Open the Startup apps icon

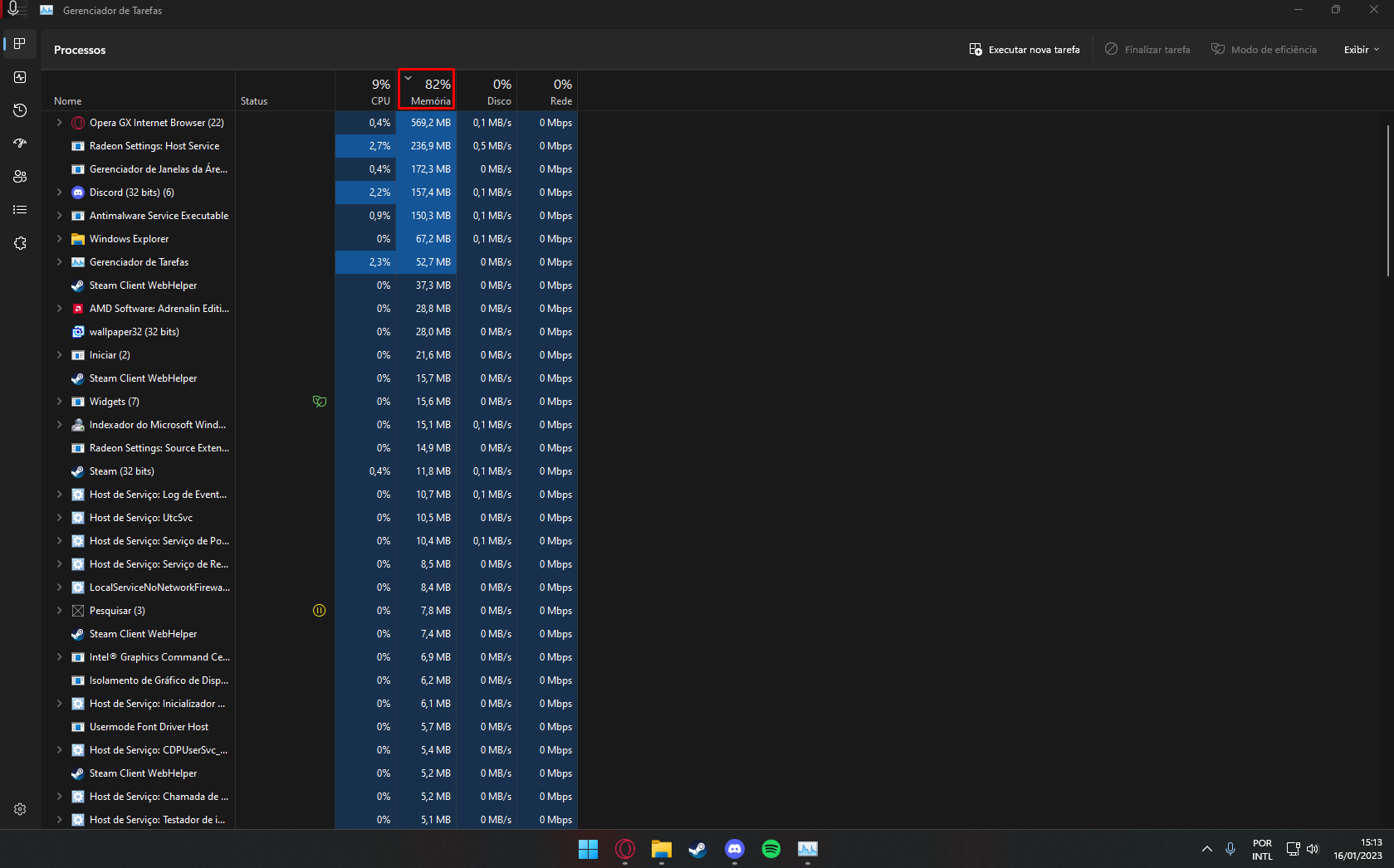tap(20, 144)
